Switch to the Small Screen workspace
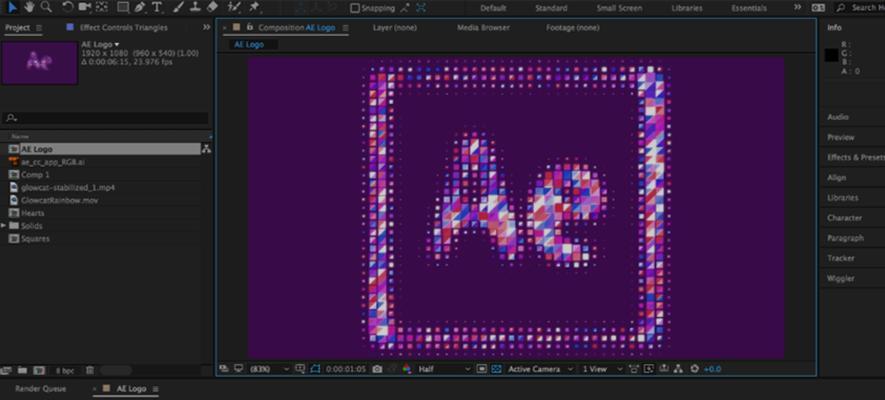Image resolution: width=885 pixels, height=400 pixels. [622, 8]
